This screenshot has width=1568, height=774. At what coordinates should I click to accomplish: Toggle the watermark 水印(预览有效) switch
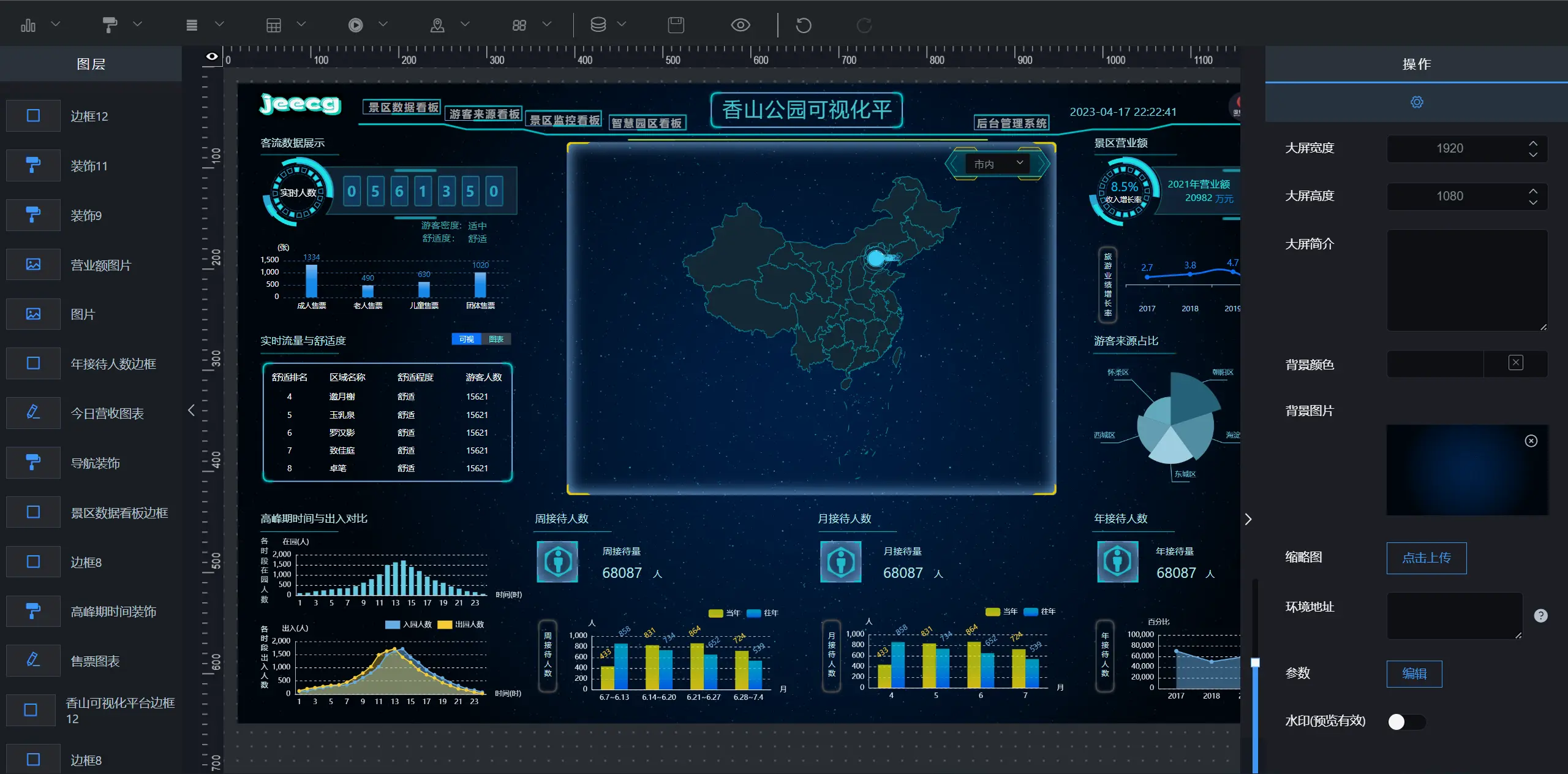[1404, 721]
